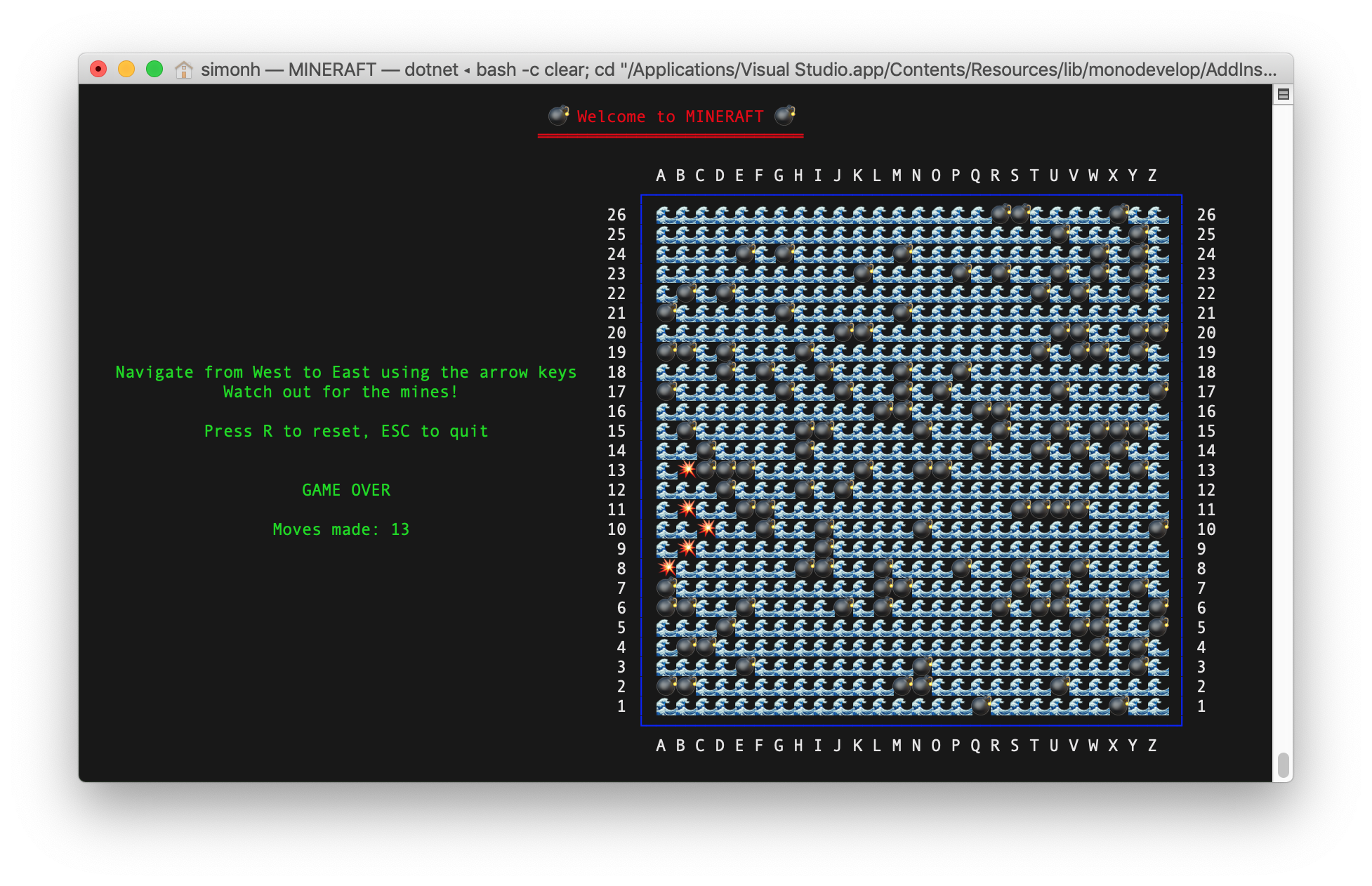Click the GAME OVER text

(x=346, y=490)
